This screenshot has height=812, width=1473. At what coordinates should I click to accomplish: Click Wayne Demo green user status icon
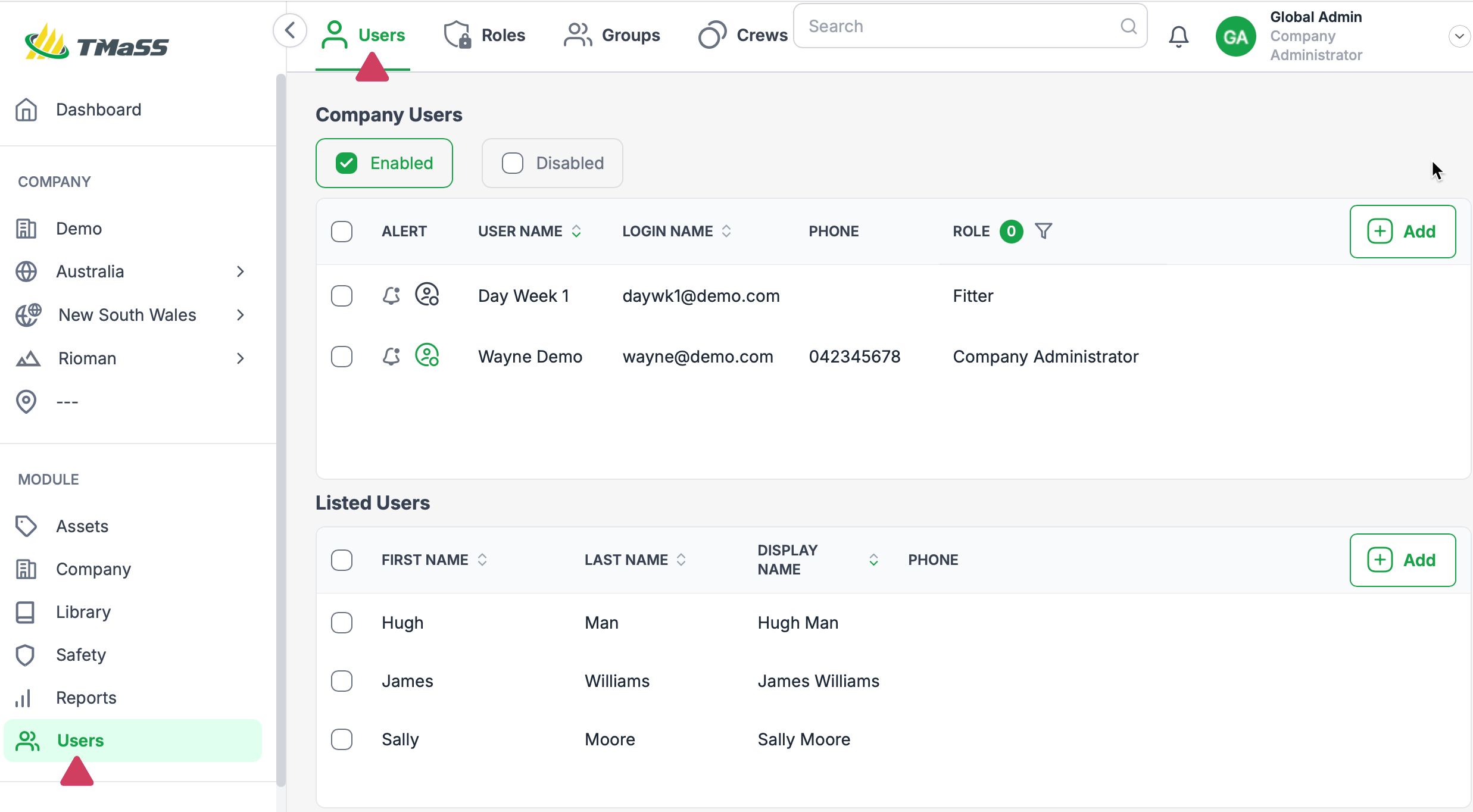pos(427,355)
